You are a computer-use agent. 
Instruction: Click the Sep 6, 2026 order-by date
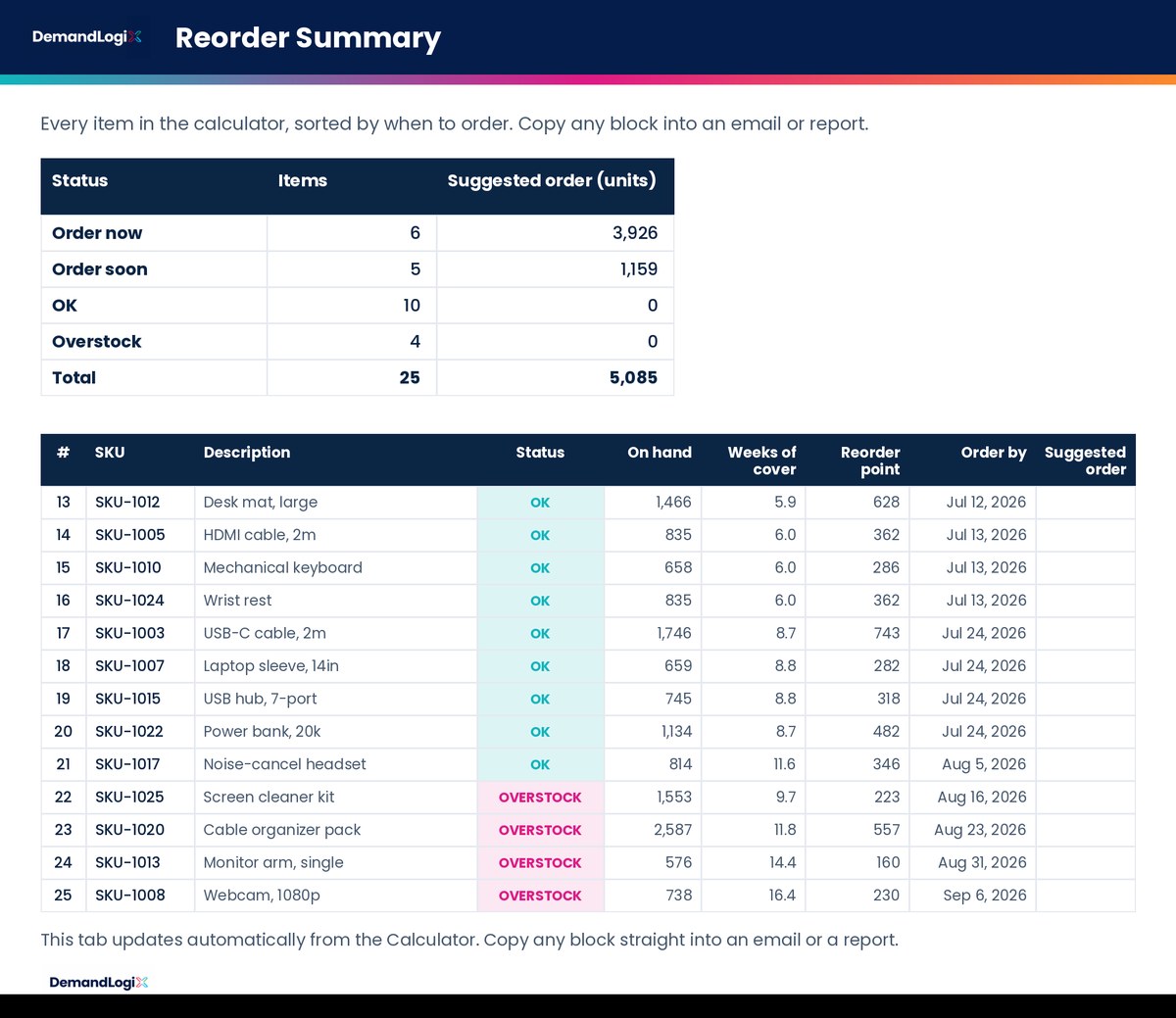985,896
